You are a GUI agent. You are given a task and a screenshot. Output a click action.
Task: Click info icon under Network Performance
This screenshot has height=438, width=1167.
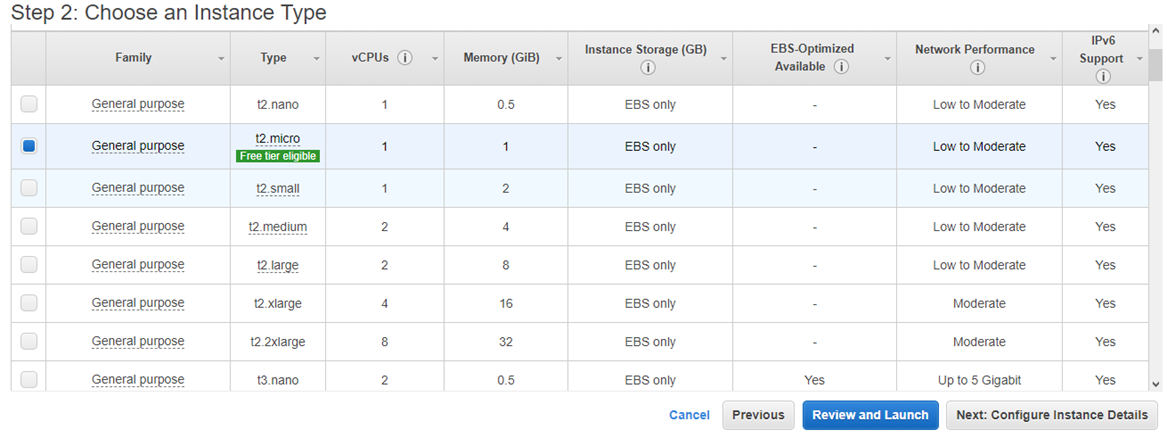[976, 68]
